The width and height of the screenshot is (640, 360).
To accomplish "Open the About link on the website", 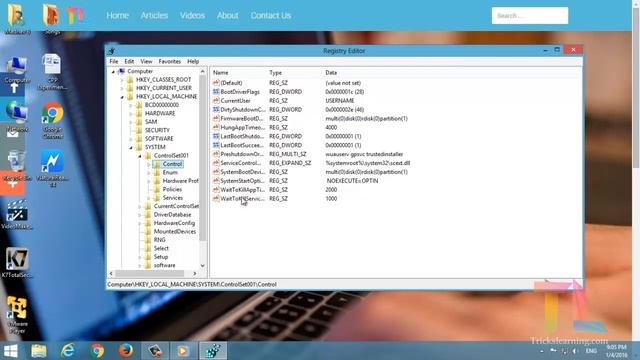I will (227, 16).
